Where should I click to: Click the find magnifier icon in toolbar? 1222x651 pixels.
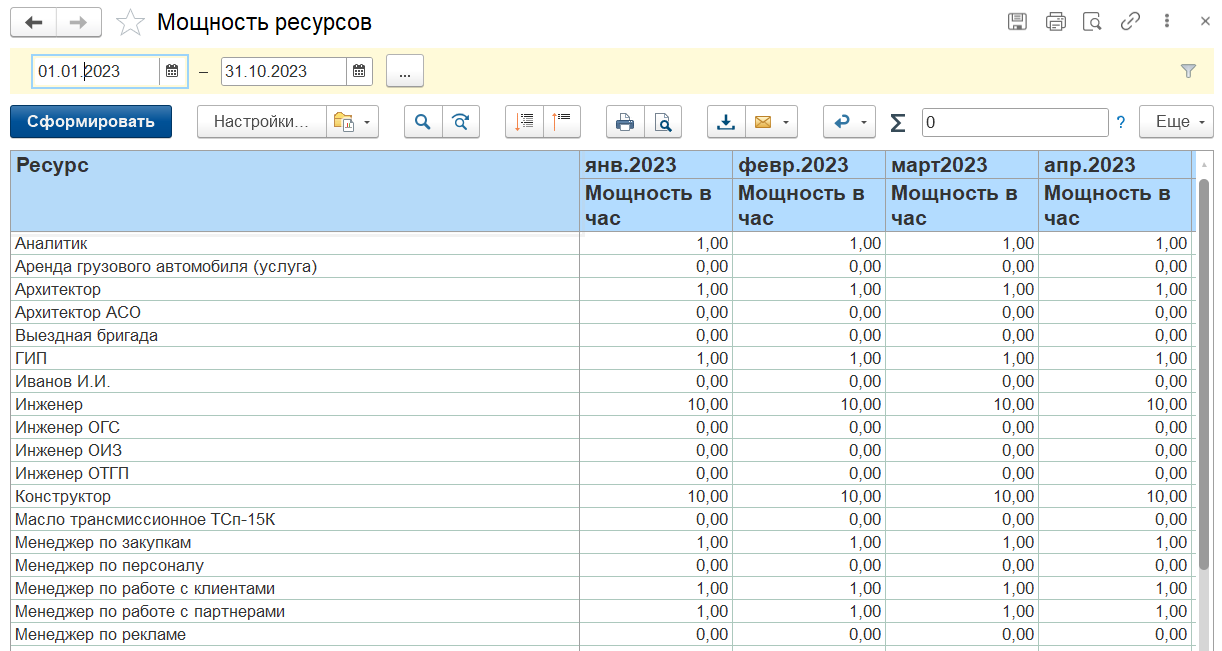[x=423, y=122]
